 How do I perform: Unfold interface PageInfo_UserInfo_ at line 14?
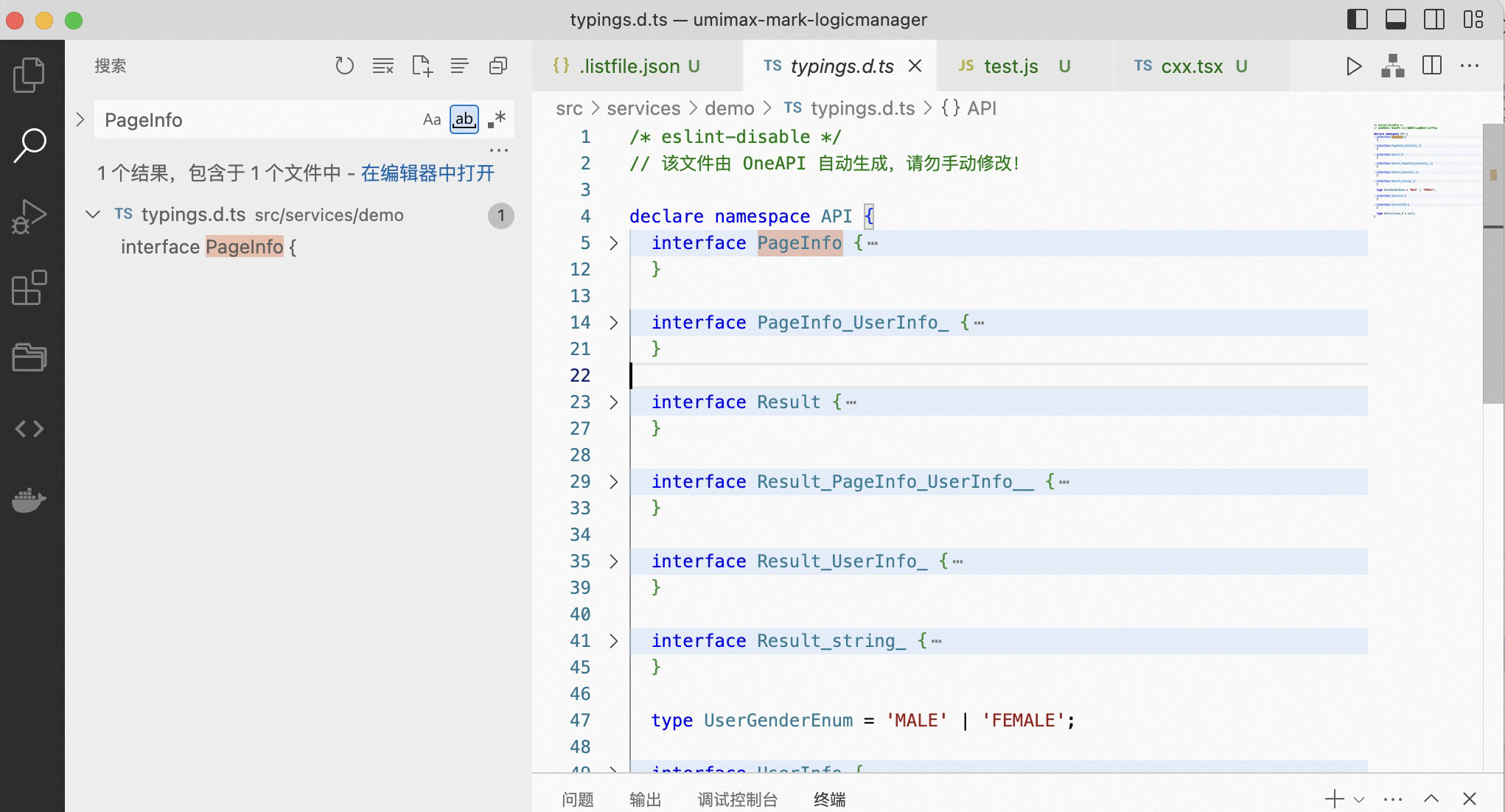[613, 323]
